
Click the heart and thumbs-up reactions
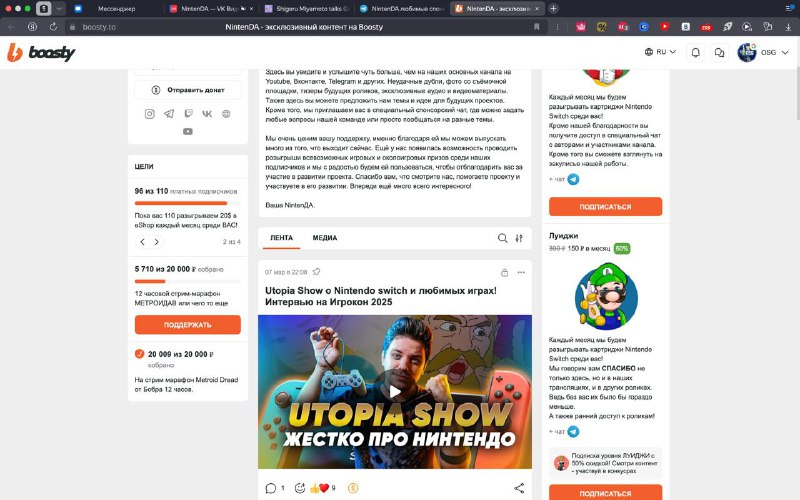point(322,488)
